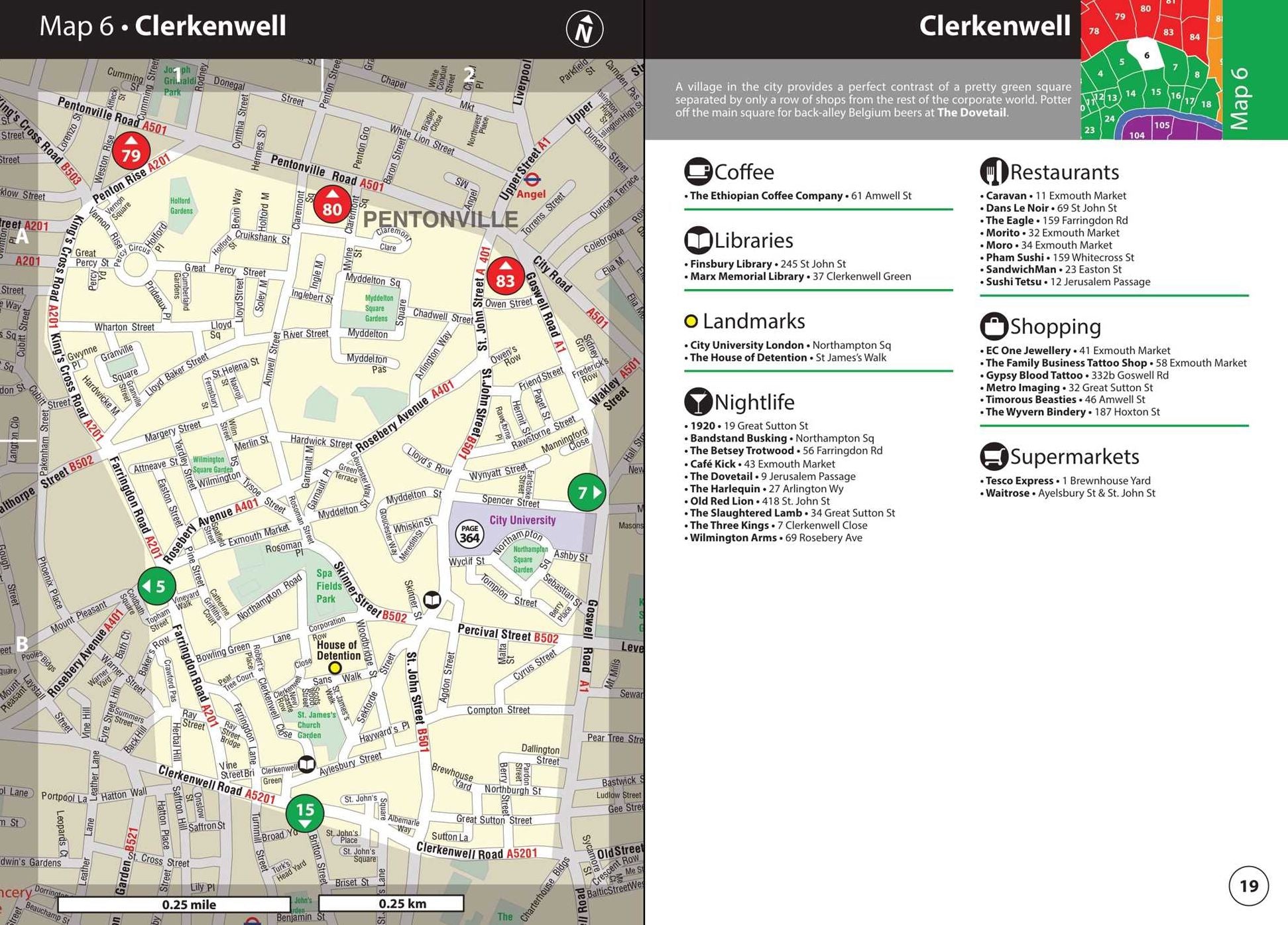Click the Map 6 Clerkenwell header title

tap(162, 26)
